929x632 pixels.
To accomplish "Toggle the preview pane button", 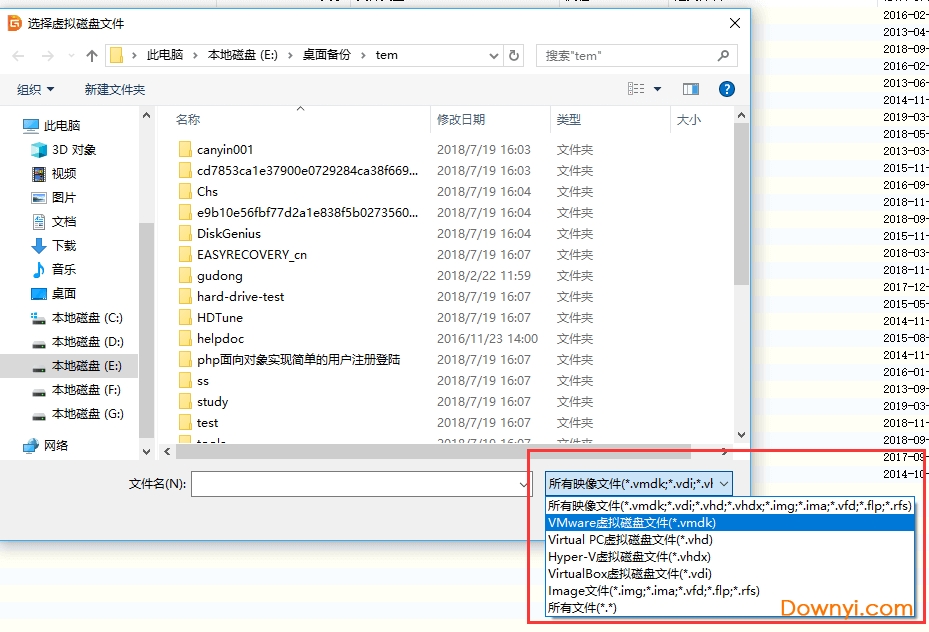I will point(690,89).
